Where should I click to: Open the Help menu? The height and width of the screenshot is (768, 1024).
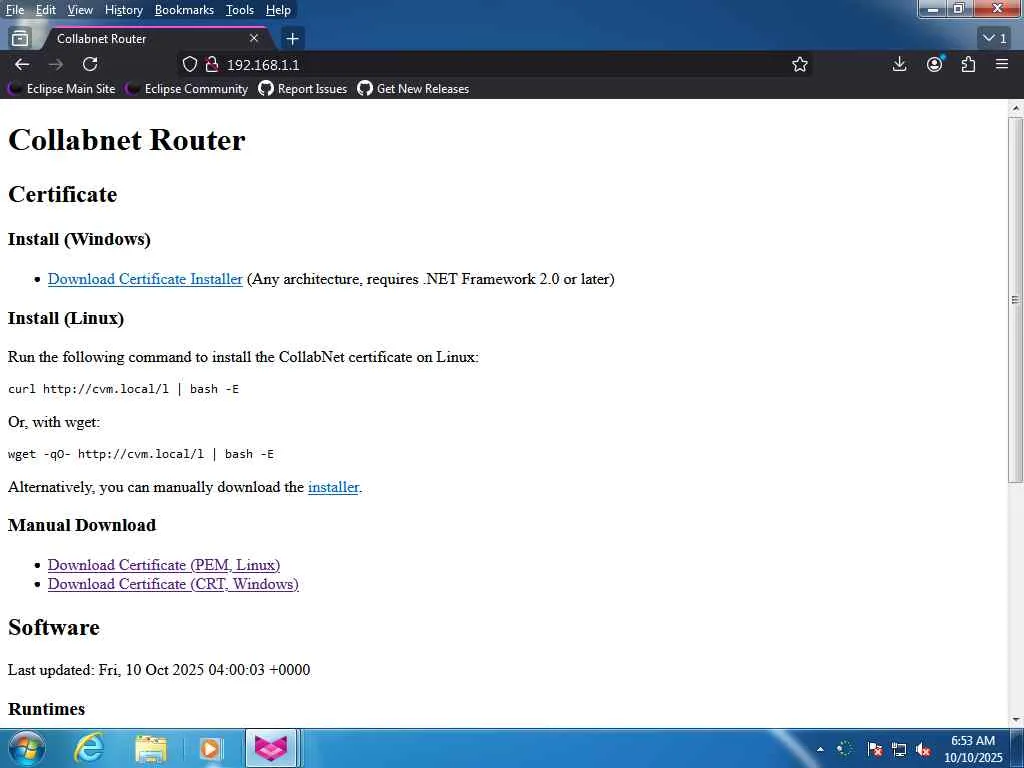278,10
